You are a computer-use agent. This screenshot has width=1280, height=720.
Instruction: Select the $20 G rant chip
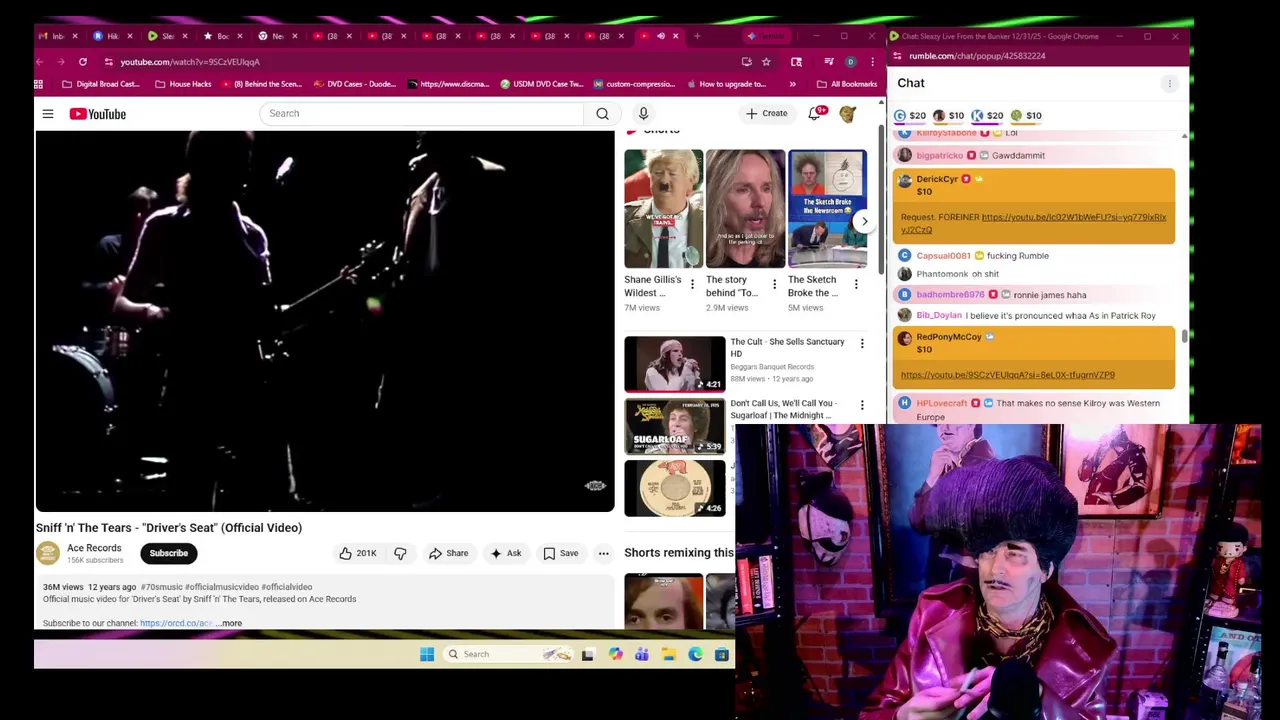[x=910, y=116]
